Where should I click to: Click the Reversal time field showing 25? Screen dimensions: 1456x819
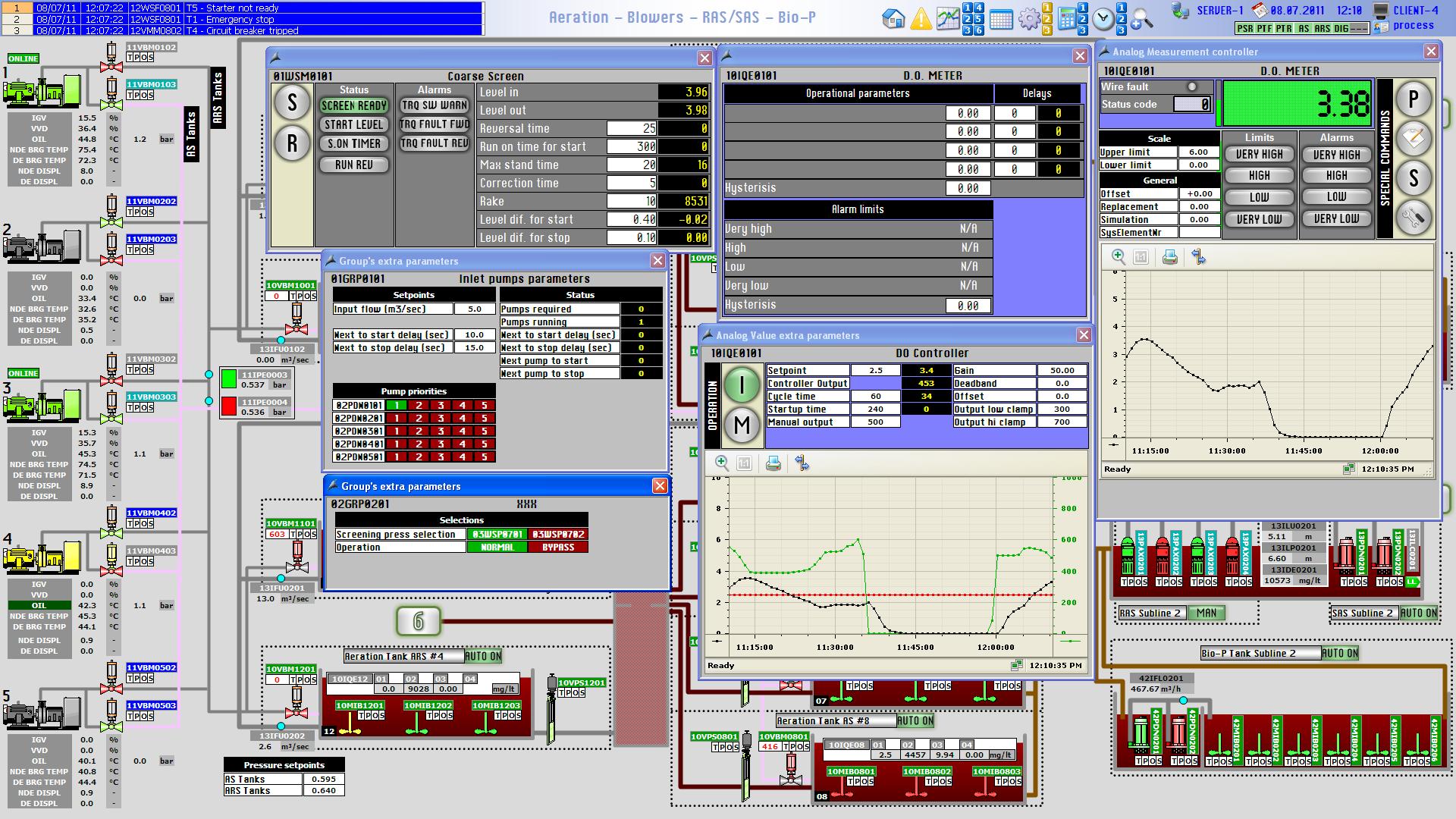(631, 128)
